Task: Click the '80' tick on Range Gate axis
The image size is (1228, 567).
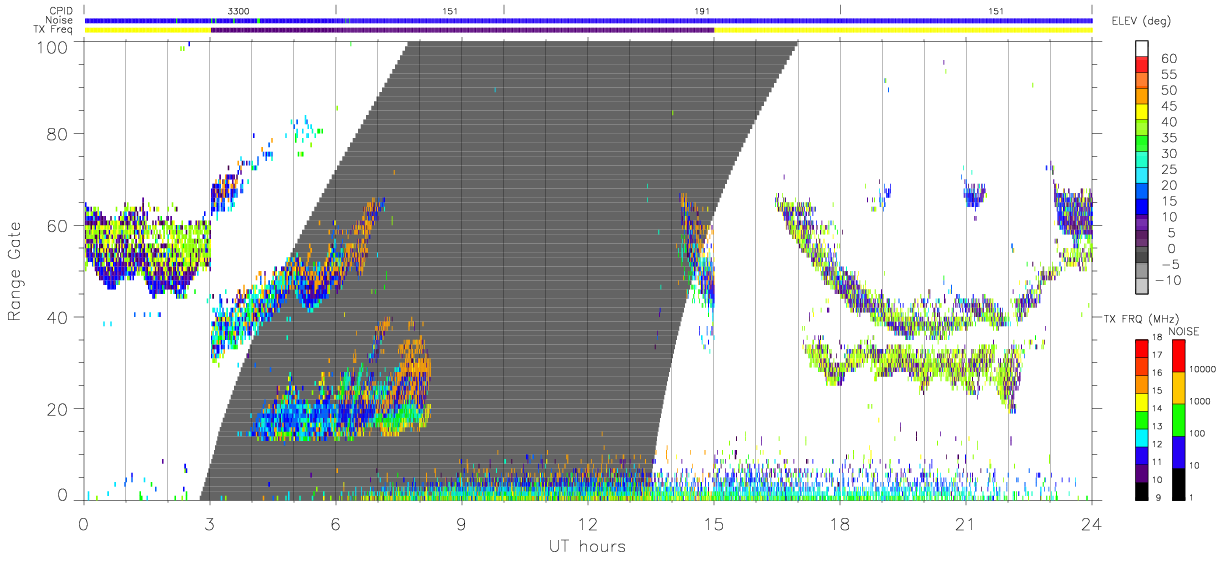Action: (57, 134)
